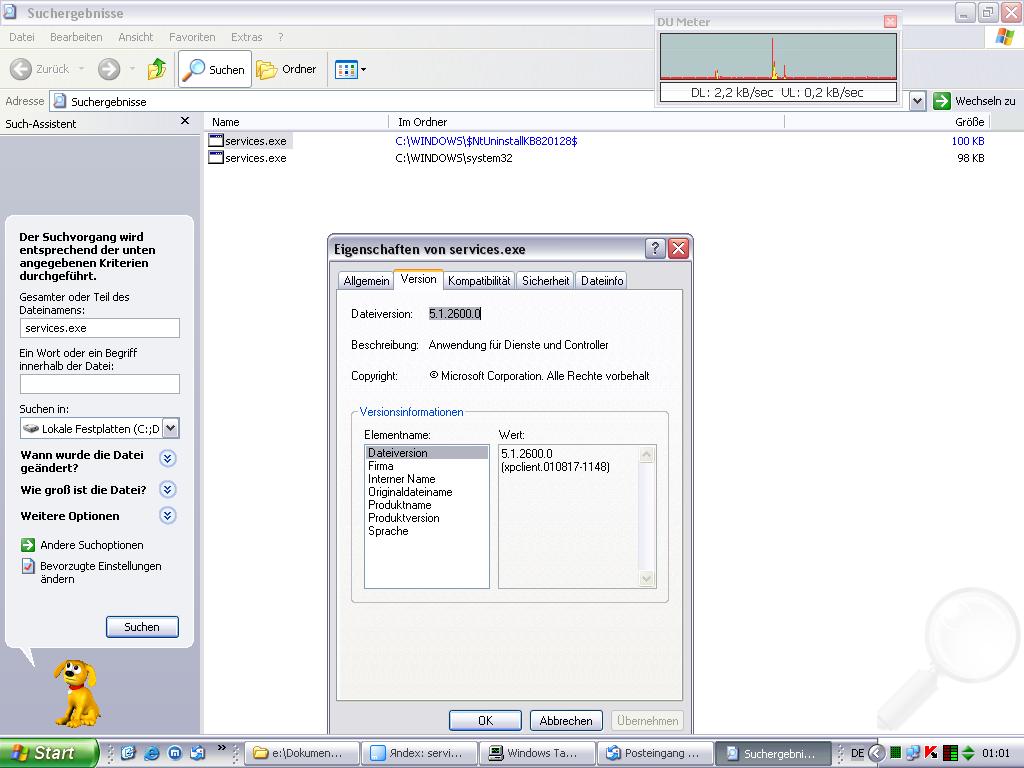Expand Wie groß ist die Datei
Viewport: 1024px width, 768px height.
pyautogui.click(x=168, y=490)
